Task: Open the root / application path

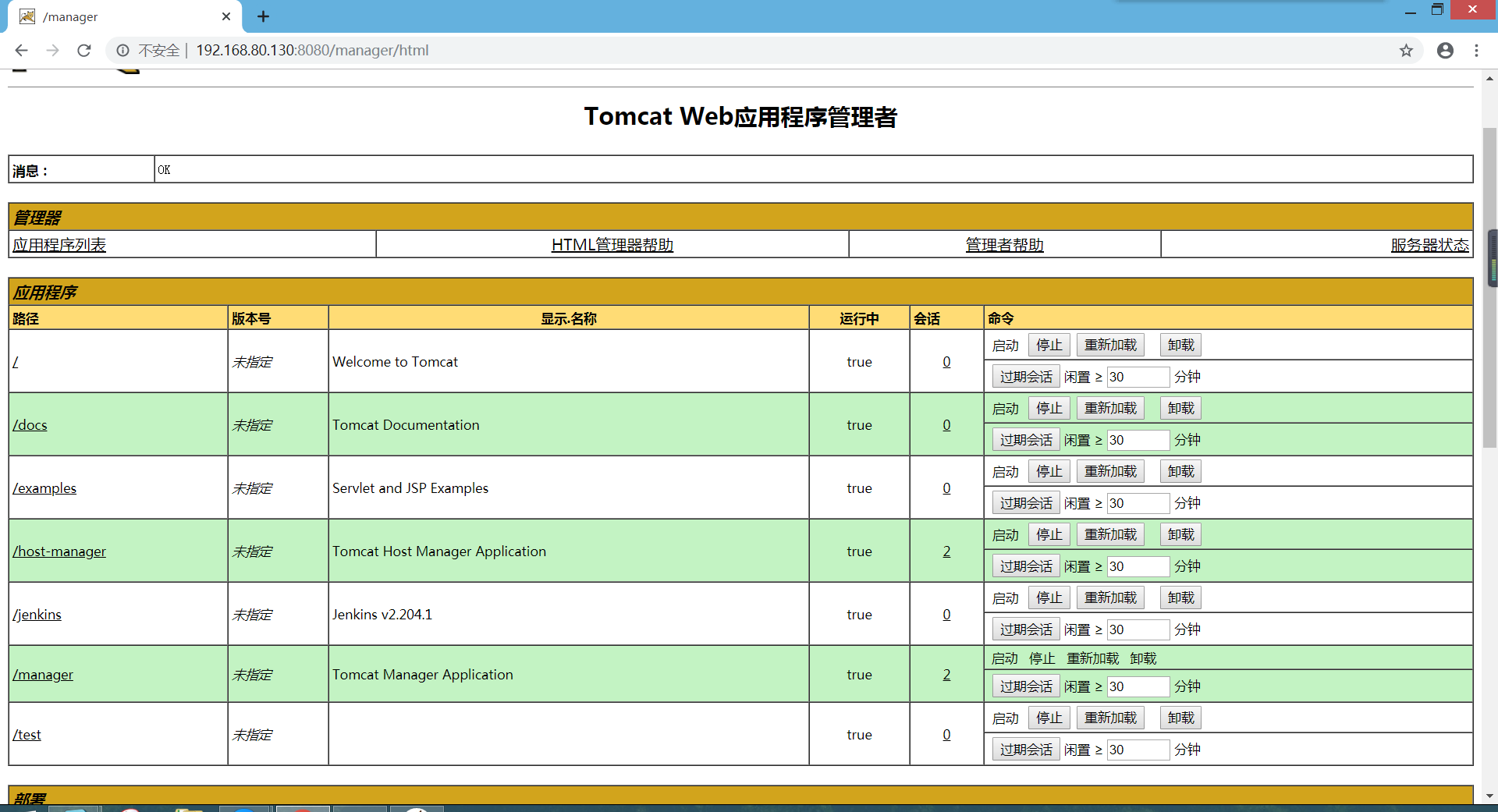Action: pyautogui.click(x=16, y=362)
